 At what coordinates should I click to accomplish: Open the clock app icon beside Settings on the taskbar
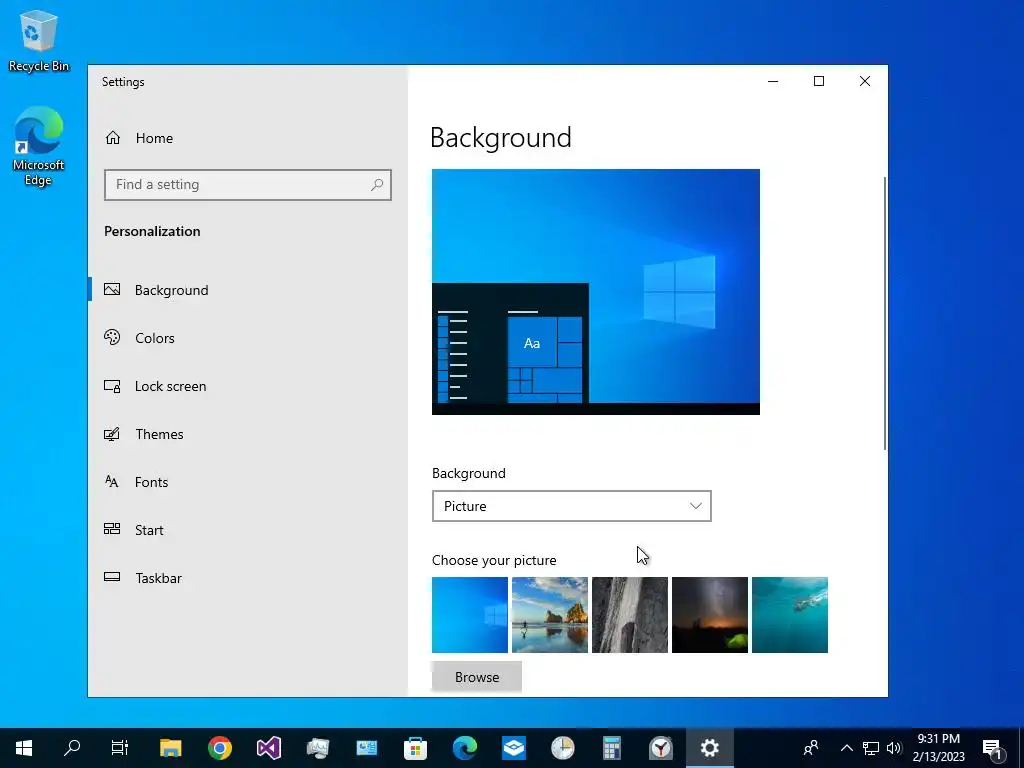pos(661,748)
